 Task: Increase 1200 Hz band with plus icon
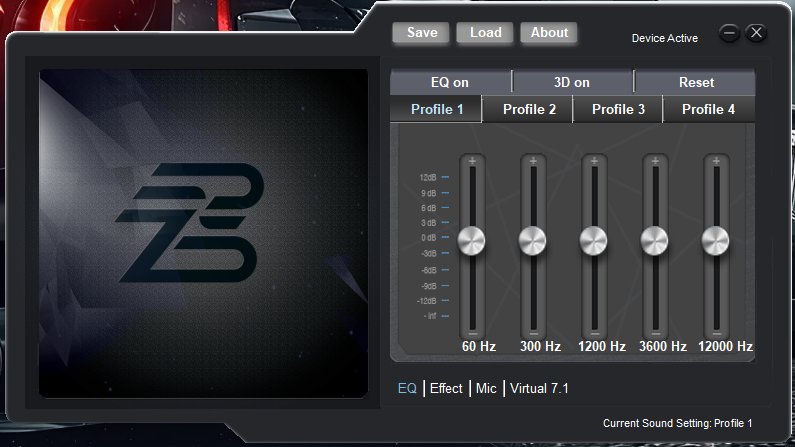pos(594,161)
